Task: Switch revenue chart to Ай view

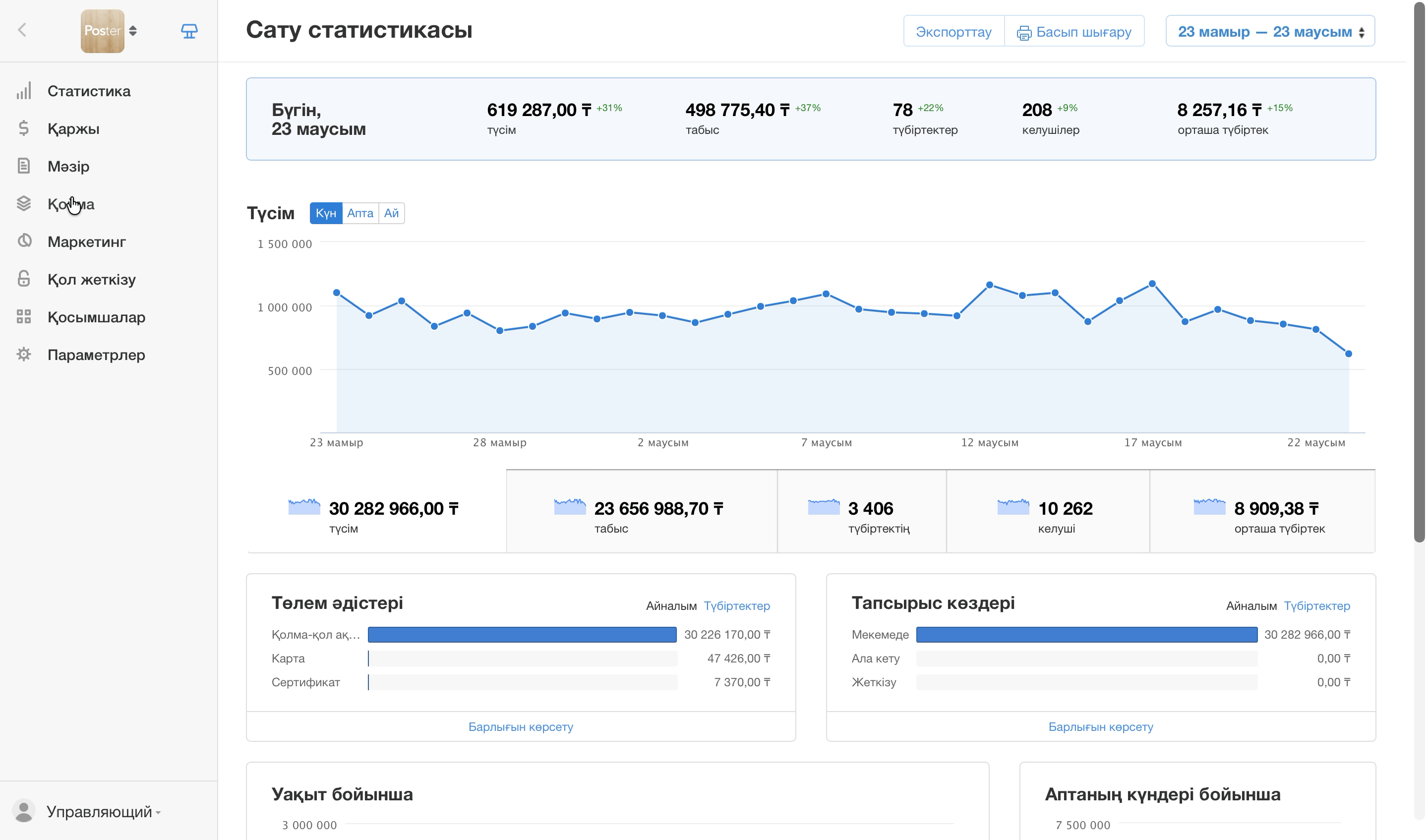Action: pos(392,213)
